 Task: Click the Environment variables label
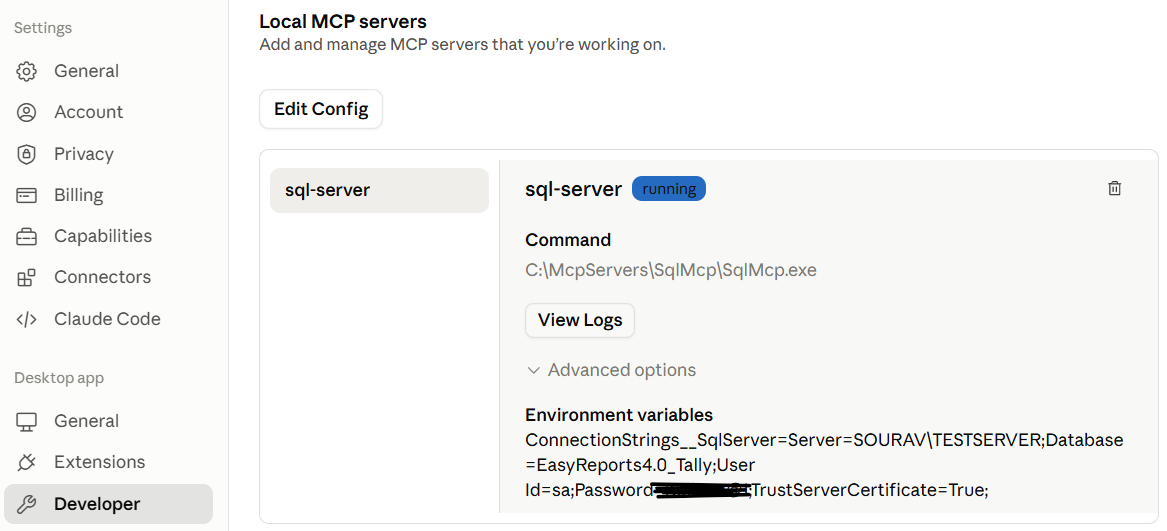click(619, 415)
